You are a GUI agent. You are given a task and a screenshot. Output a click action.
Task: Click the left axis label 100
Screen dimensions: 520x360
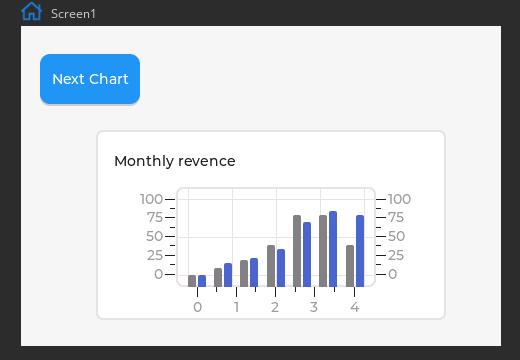151,199
